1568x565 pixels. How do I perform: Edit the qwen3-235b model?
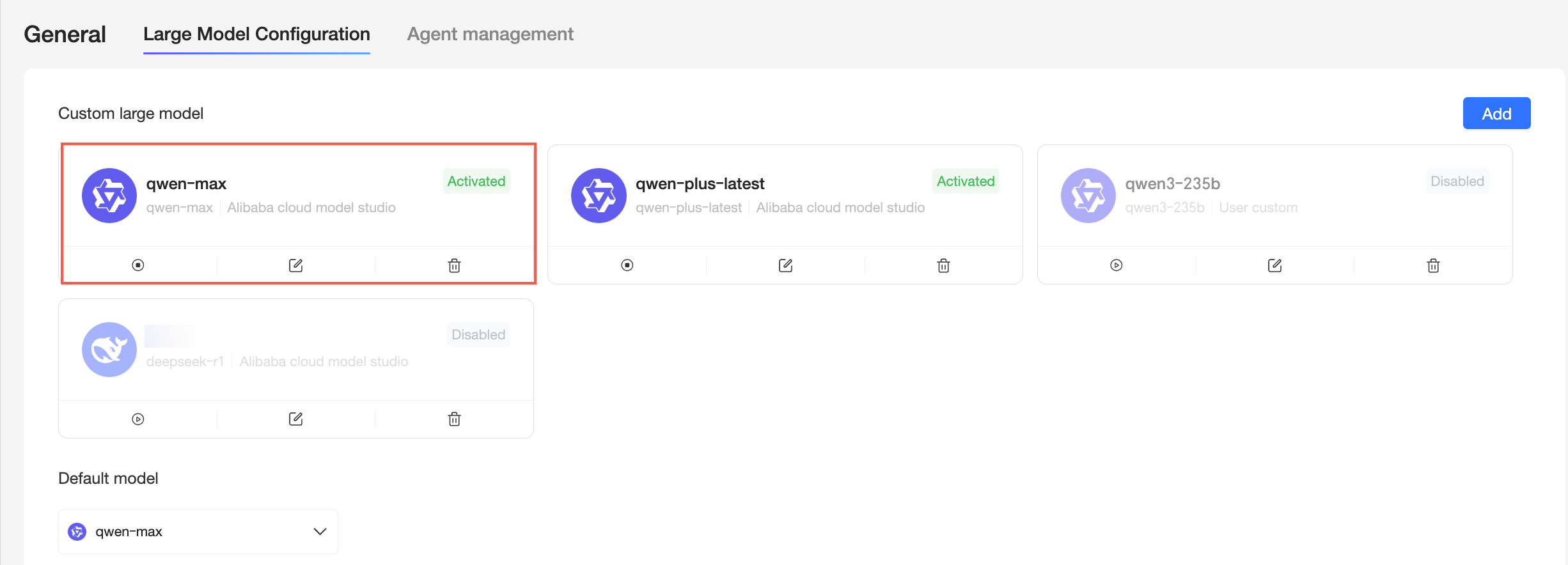tap(1275, 265)
